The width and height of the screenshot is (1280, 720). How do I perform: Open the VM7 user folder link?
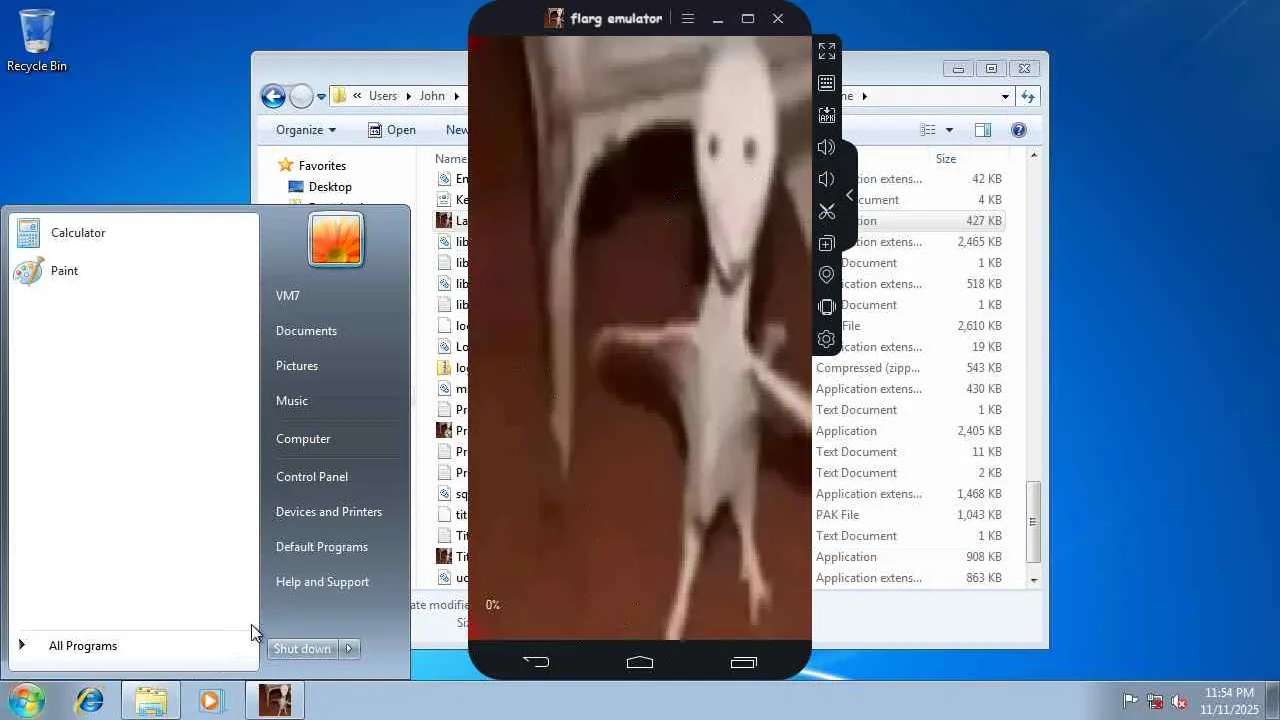(x=288, y=296)
